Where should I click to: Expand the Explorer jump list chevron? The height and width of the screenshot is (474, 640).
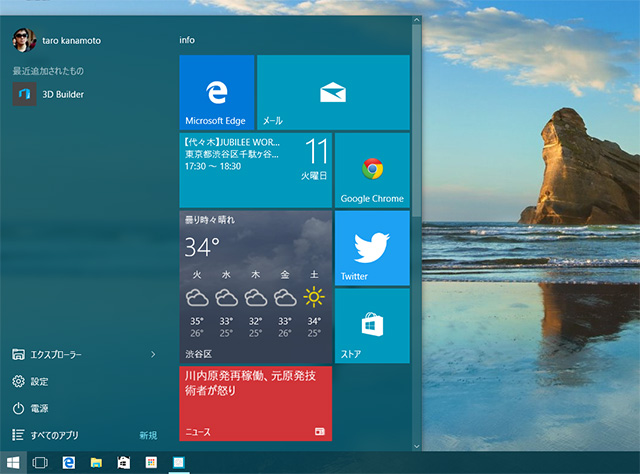[153, 354]
